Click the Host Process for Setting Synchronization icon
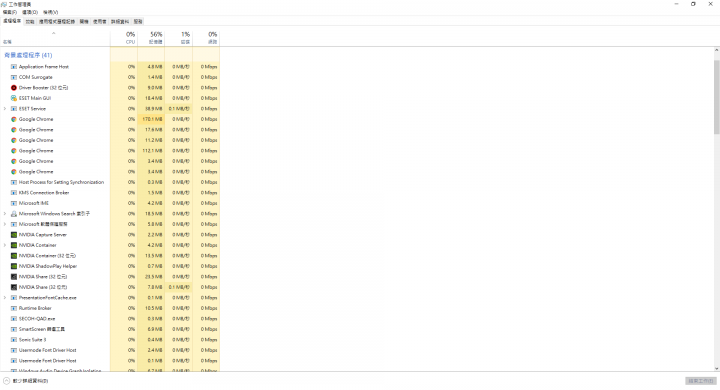 (x=14, y=182)
